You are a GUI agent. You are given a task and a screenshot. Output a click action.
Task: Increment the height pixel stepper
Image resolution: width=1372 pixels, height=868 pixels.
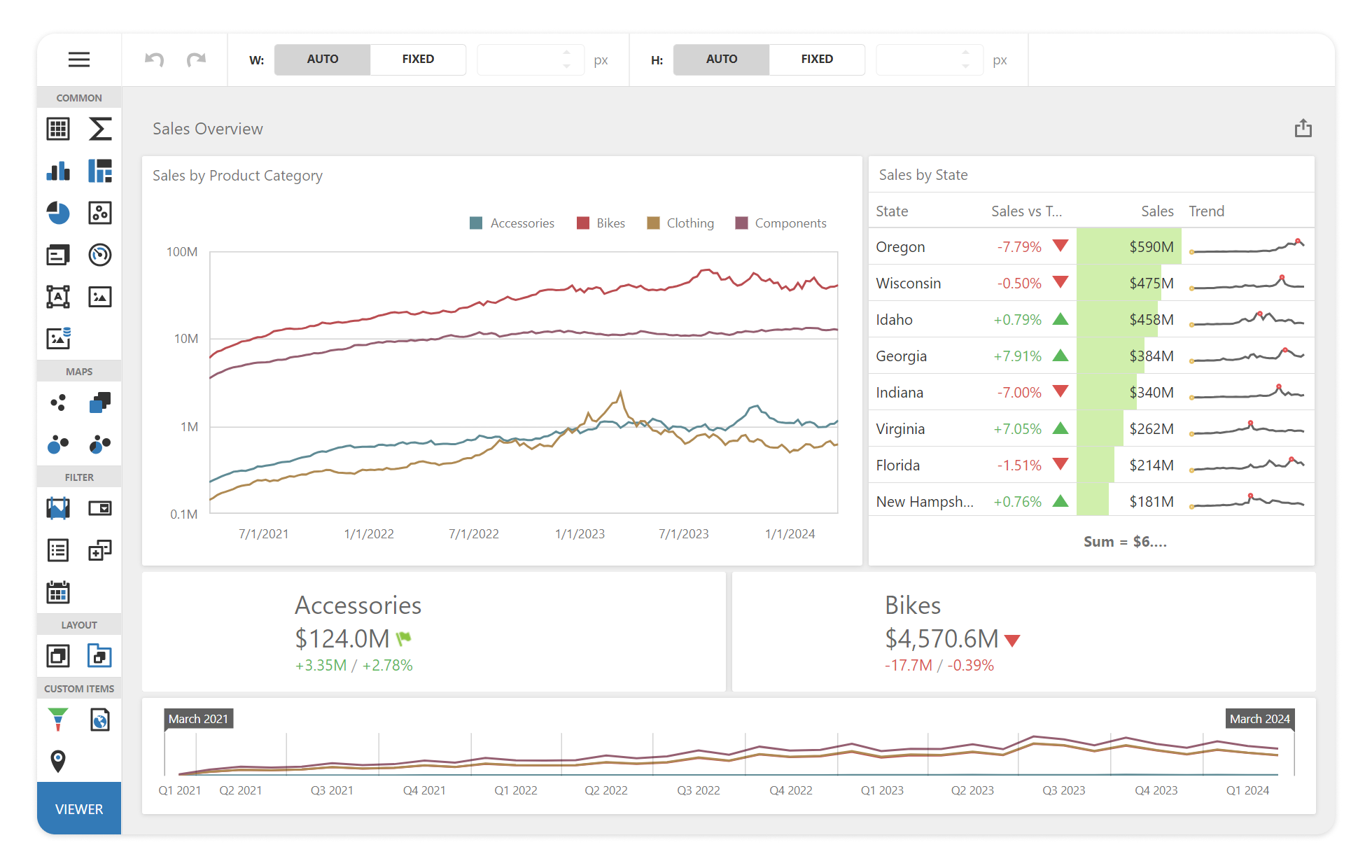click(x=966, y=52)
